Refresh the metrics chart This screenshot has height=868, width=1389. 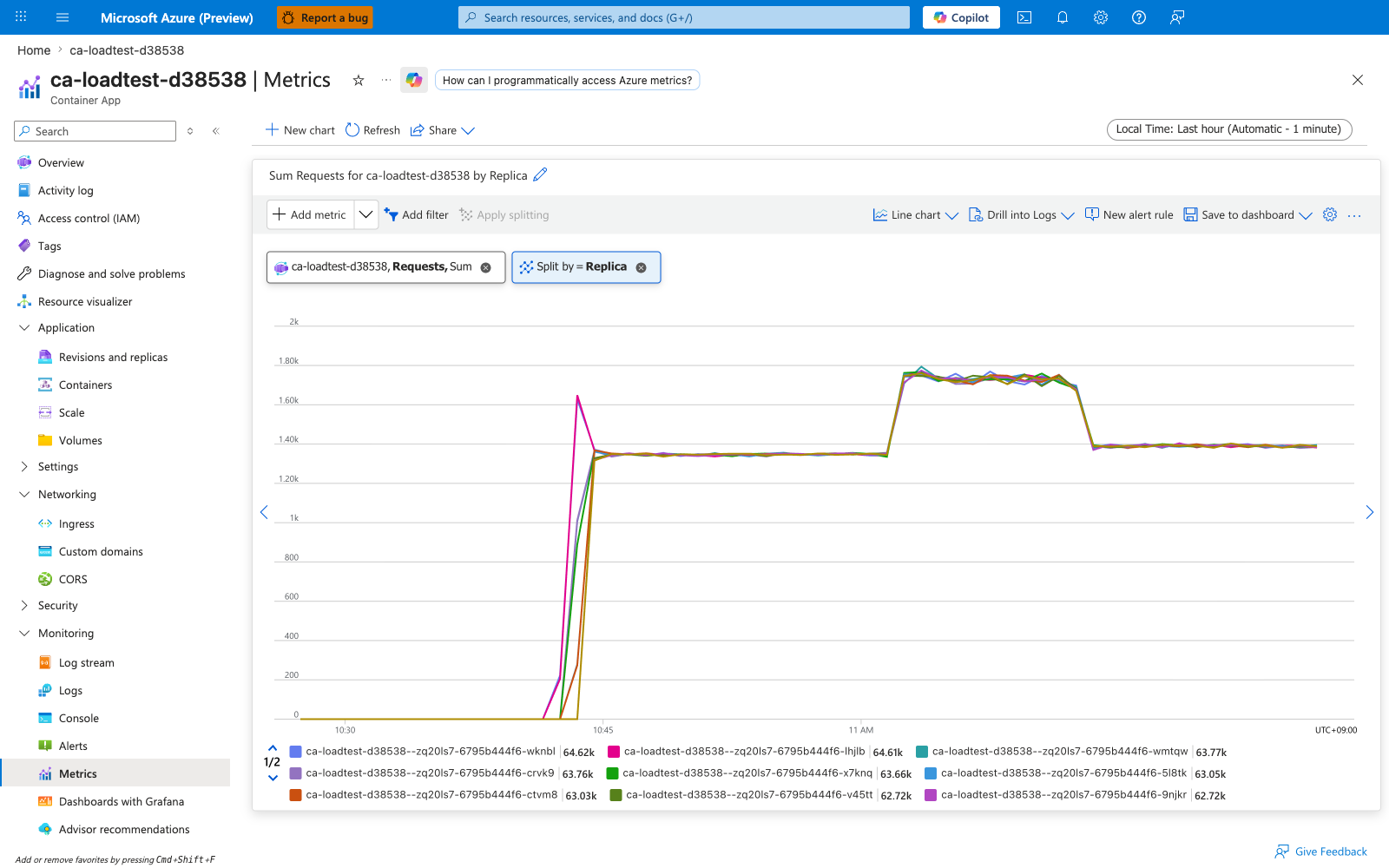372,130
